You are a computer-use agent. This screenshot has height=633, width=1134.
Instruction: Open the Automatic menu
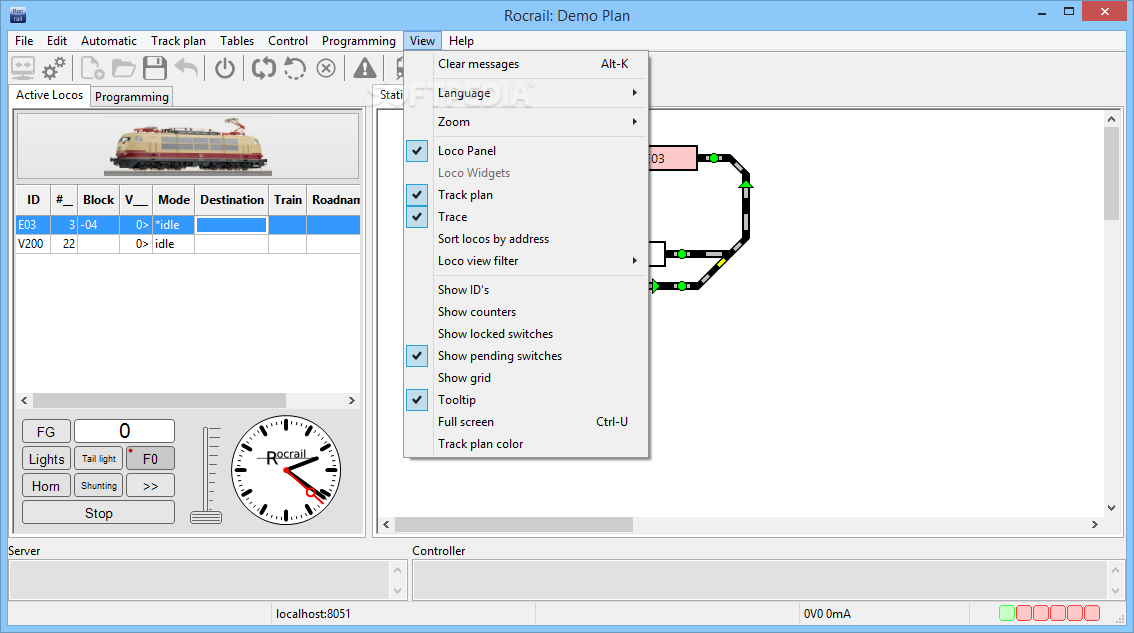coord(108,41)
